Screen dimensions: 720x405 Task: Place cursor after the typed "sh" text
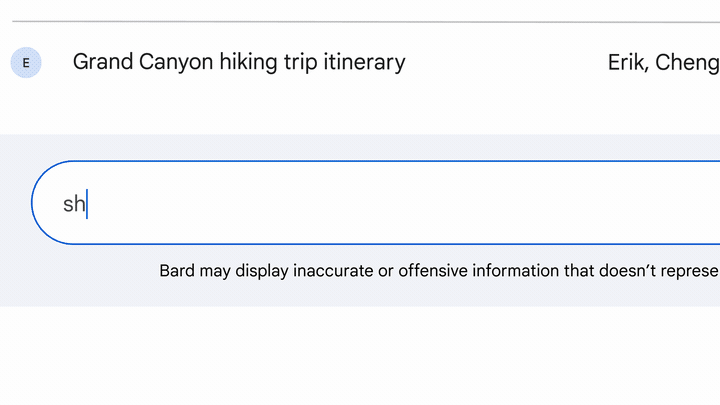[87, 204]
